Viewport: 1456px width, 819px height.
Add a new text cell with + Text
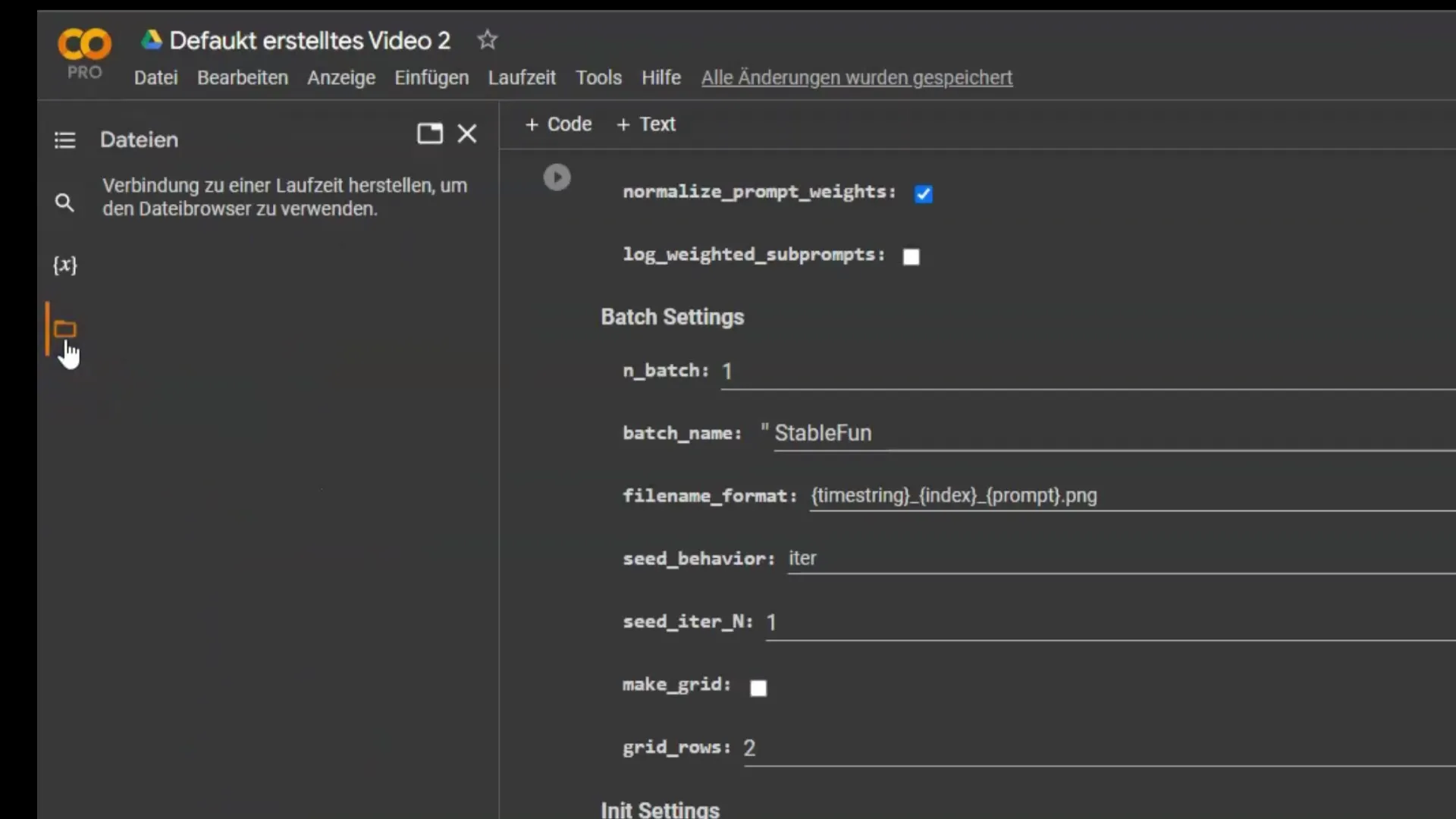[646, 124]
